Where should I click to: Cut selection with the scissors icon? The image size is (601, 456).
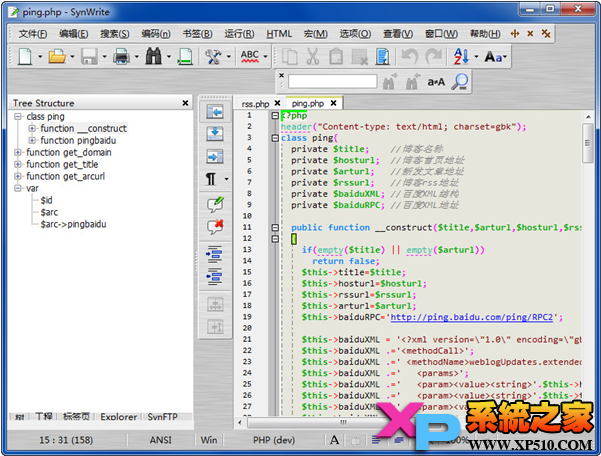pos(313,57)
